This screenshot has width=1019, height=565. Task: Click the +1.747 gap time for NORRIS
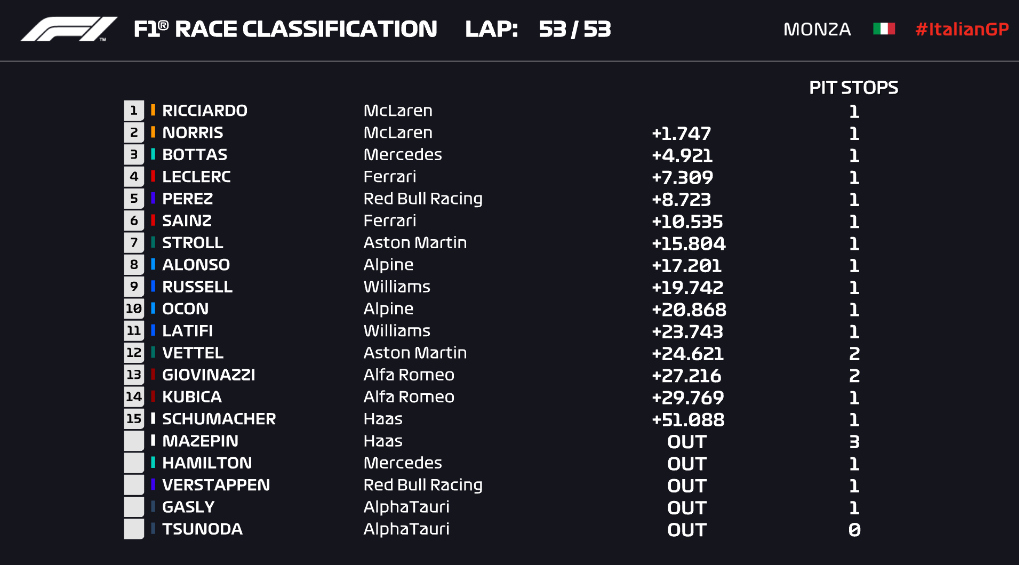[681, 133]
